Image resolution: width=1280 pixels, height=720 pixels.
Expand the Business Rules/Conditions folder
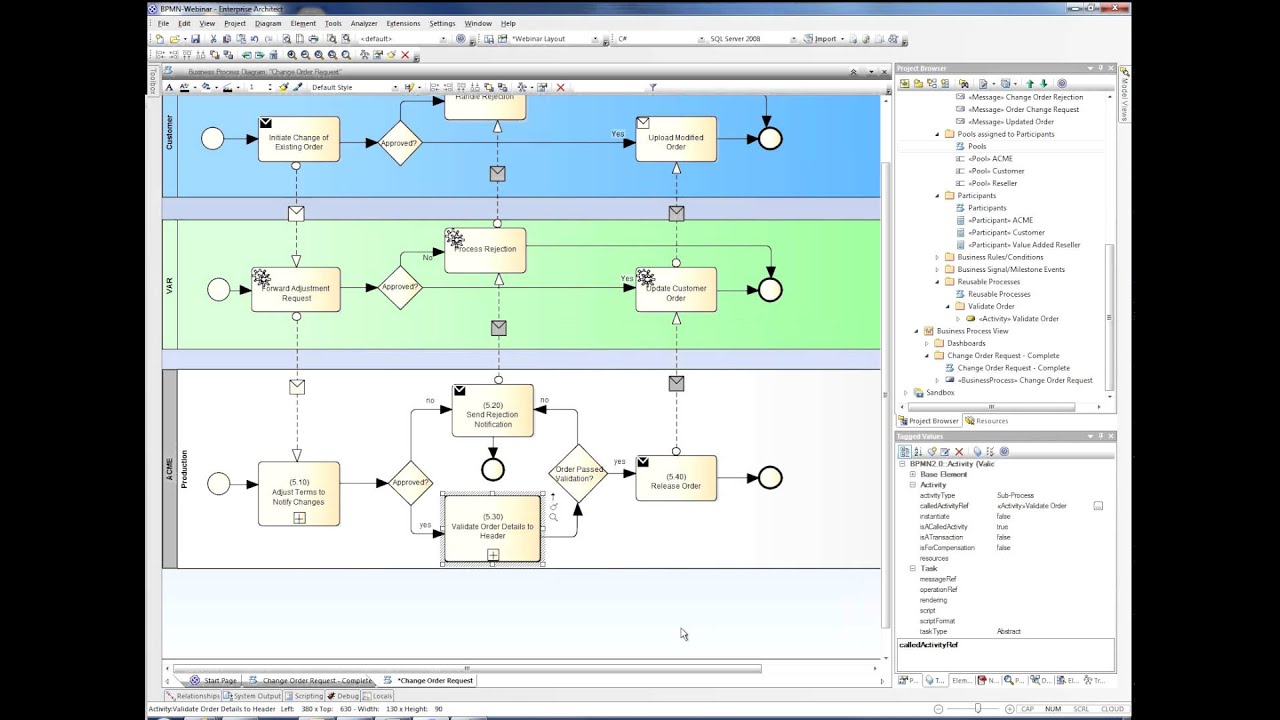pos(937,257)
